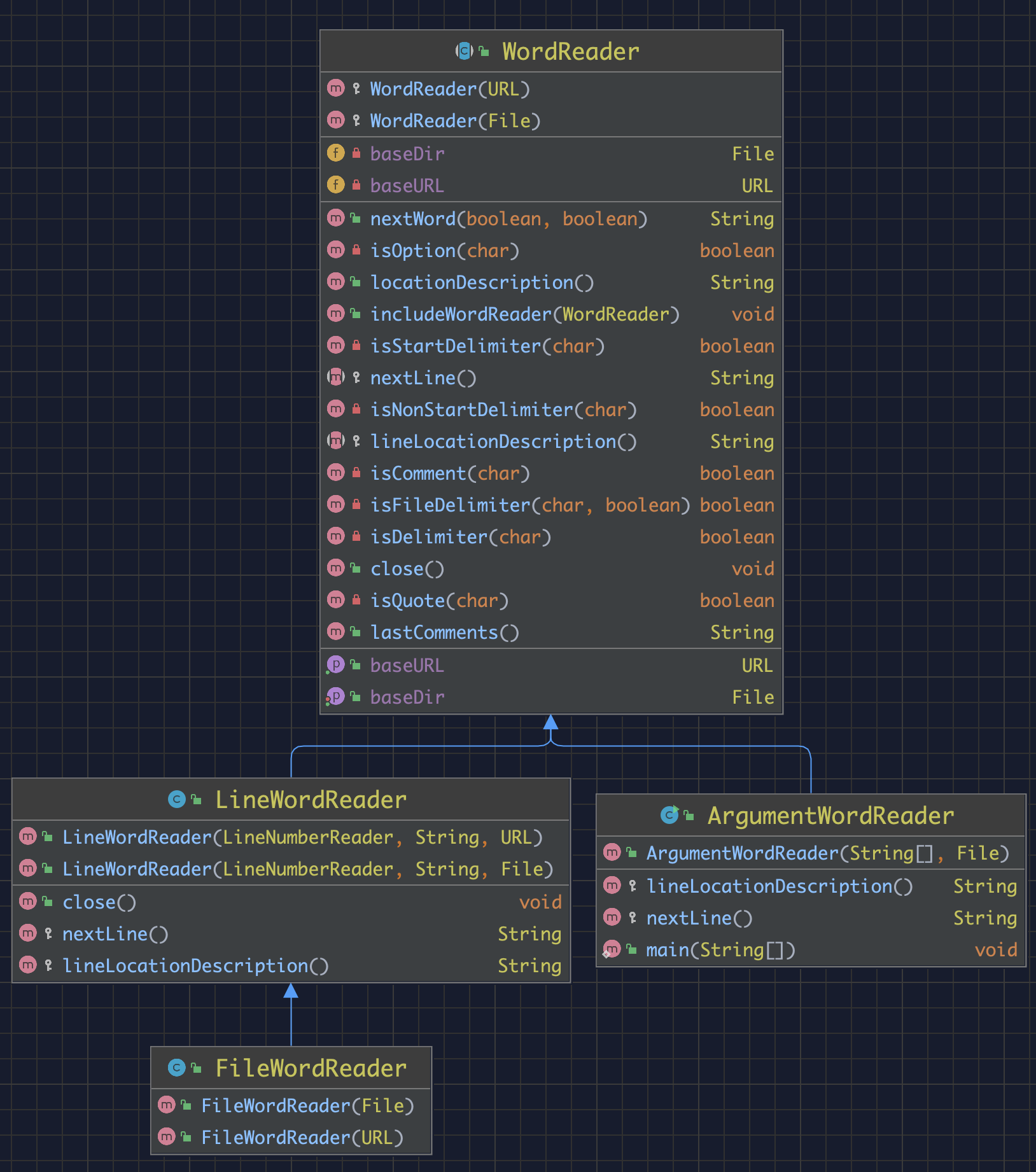Click method icon beside ArgumentWordReader lineLocationDescription()
This screenshot has height=1172, width=1036.
[612, 886]
